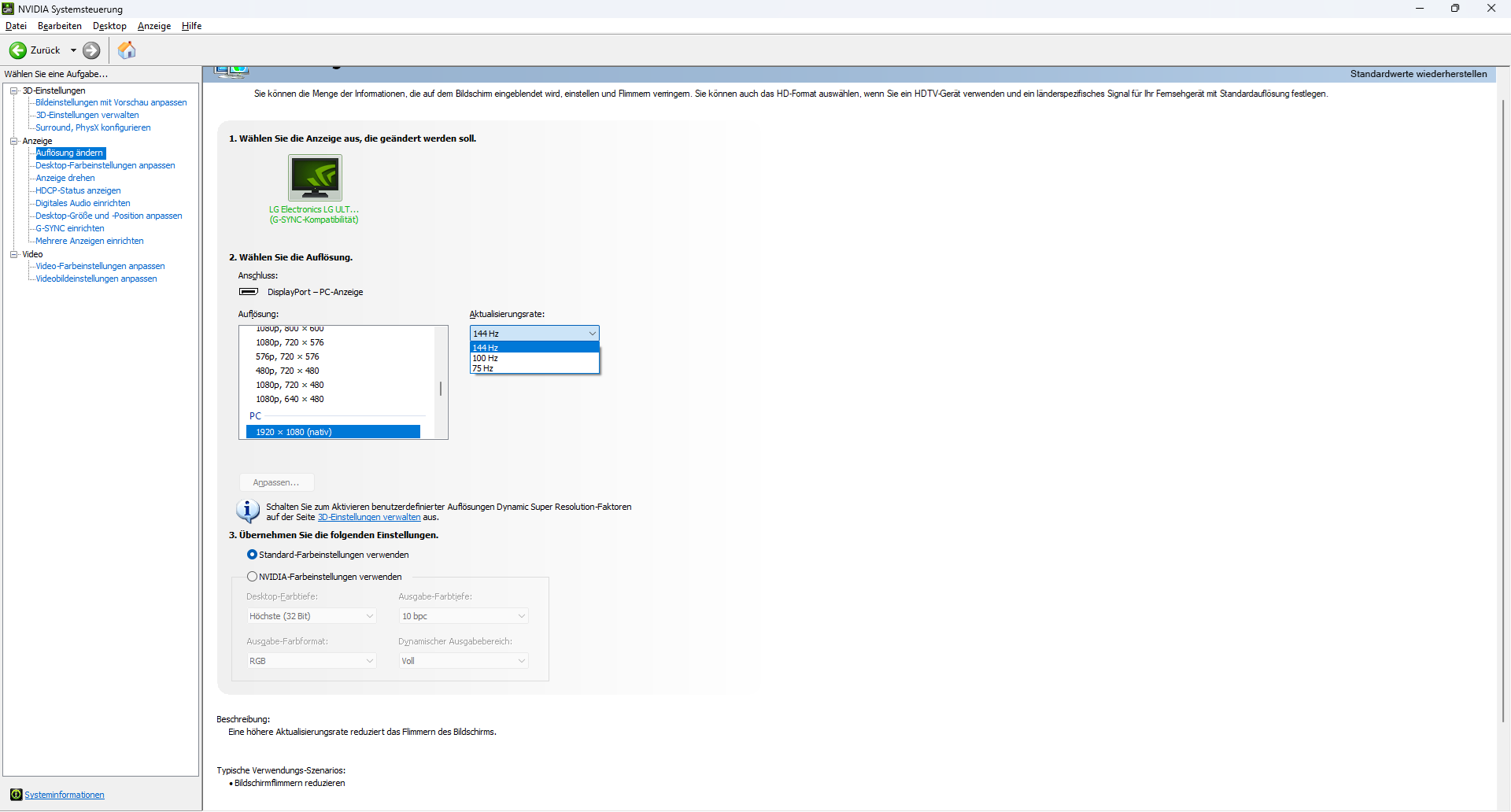Click the forward arrow navigation icon
Screen dimensions: 1511x812
(x=91, y=50)
